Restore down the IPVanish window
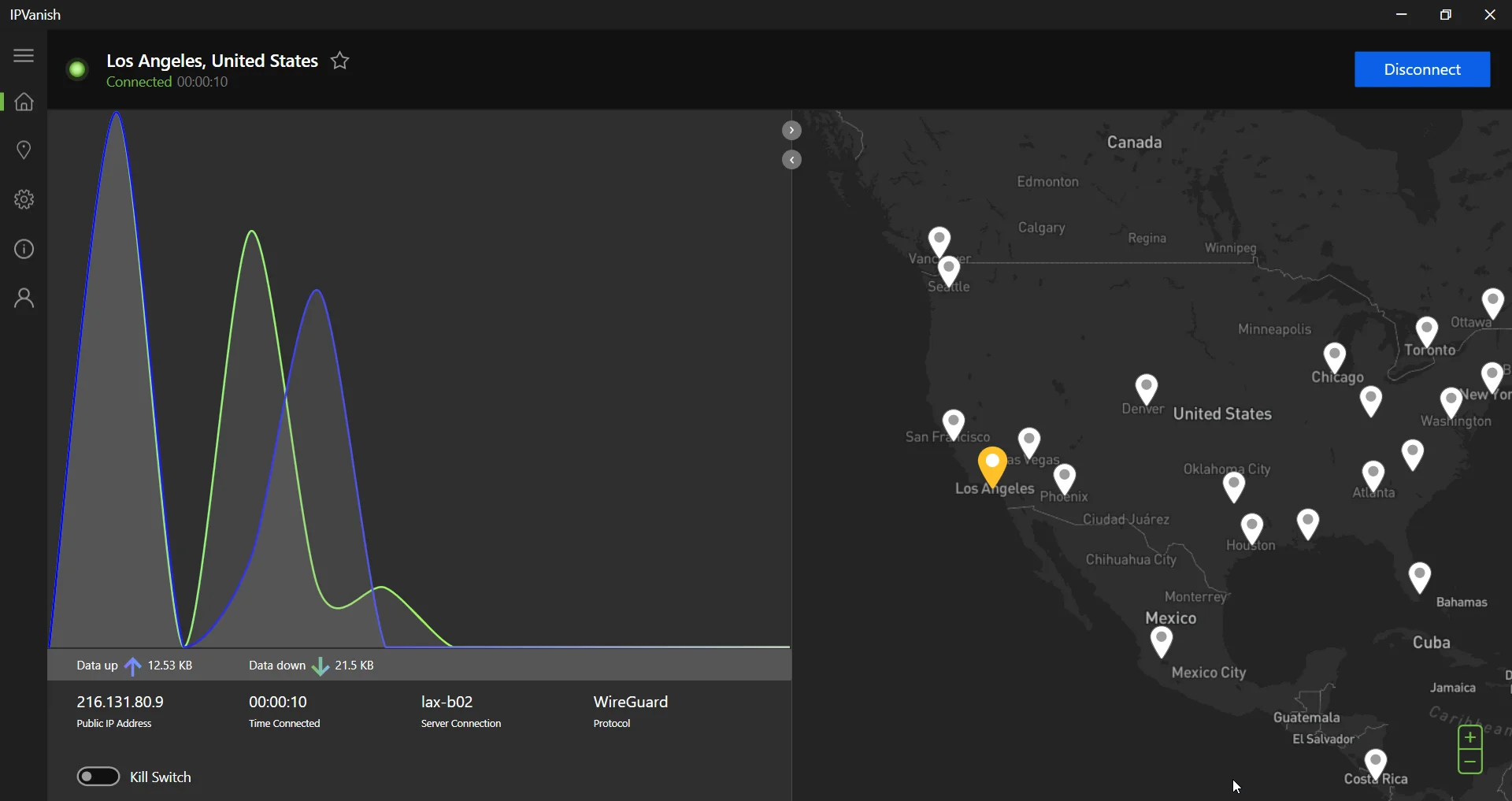 (x=1446, y=14)
